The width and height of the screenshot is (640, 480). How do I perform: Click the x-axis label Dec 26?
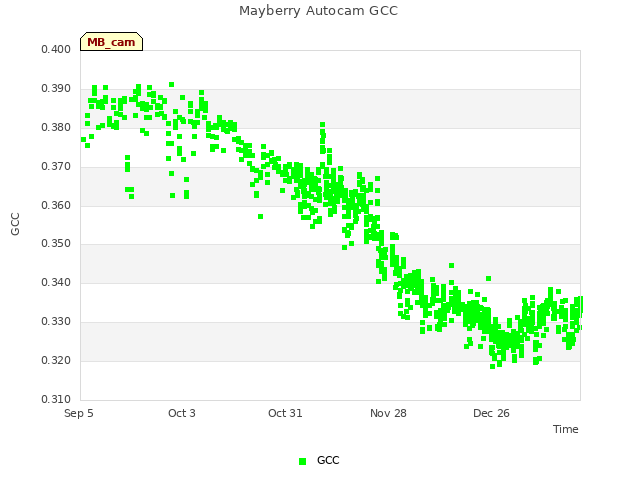(491, 413)
